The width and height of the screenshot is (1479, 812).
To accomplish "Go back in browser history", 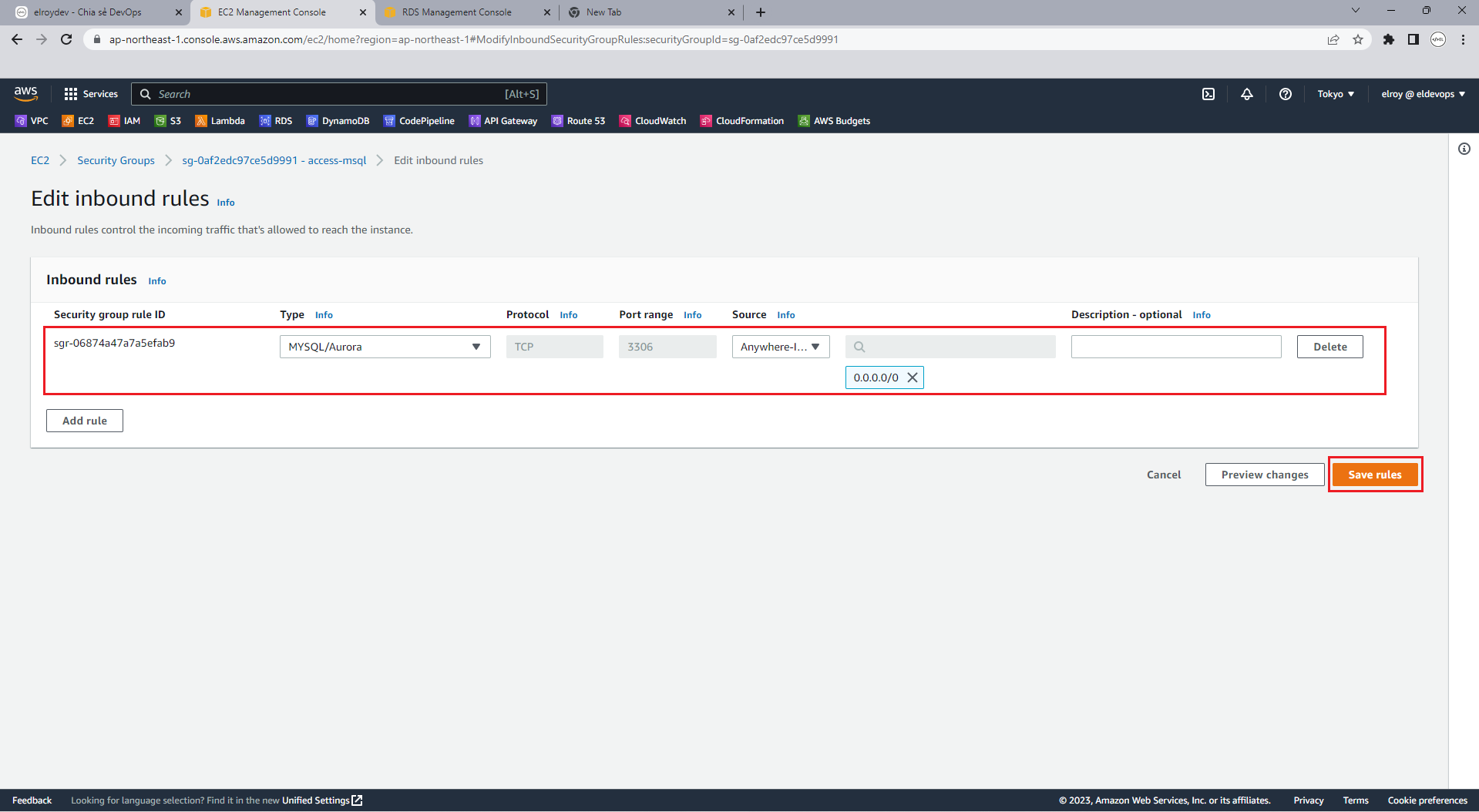I will coord(17,39).
